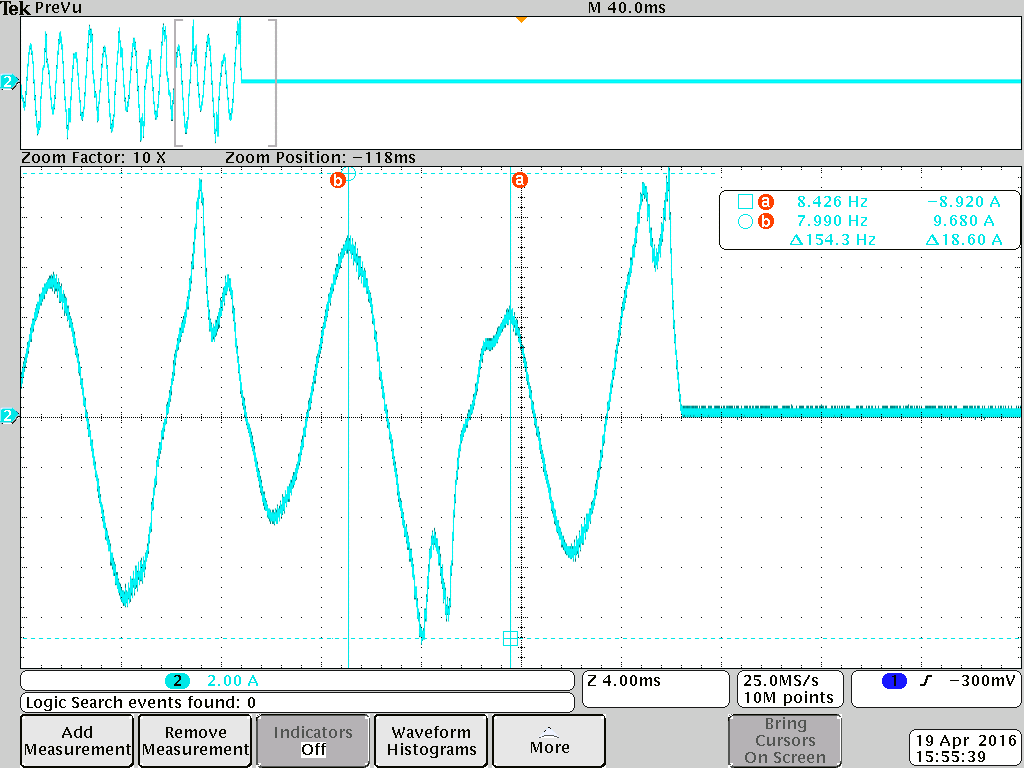Click the '-300mV' trigger level readout

tap(982, 680)
